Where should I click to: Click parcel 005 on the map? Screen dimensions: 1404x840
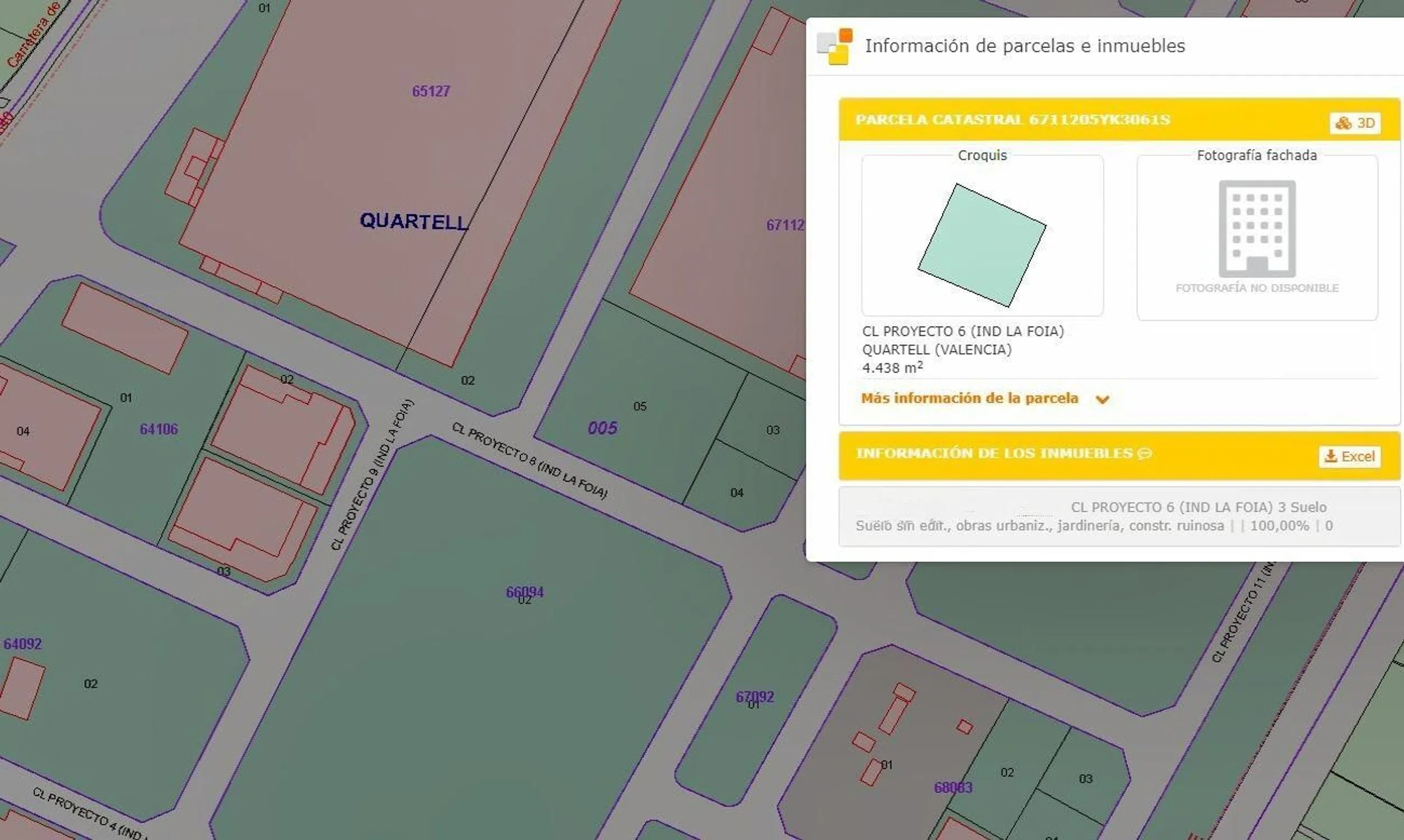click(x=602, y=428)
